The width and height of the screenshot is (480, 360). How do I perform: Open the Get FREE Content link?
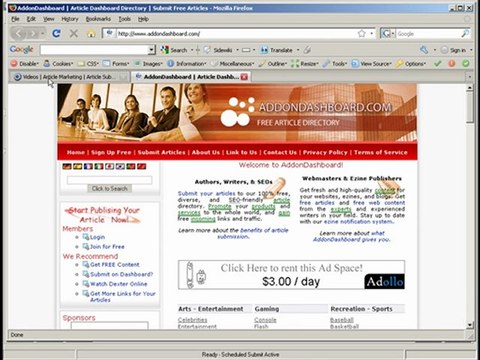pos(114,264)
